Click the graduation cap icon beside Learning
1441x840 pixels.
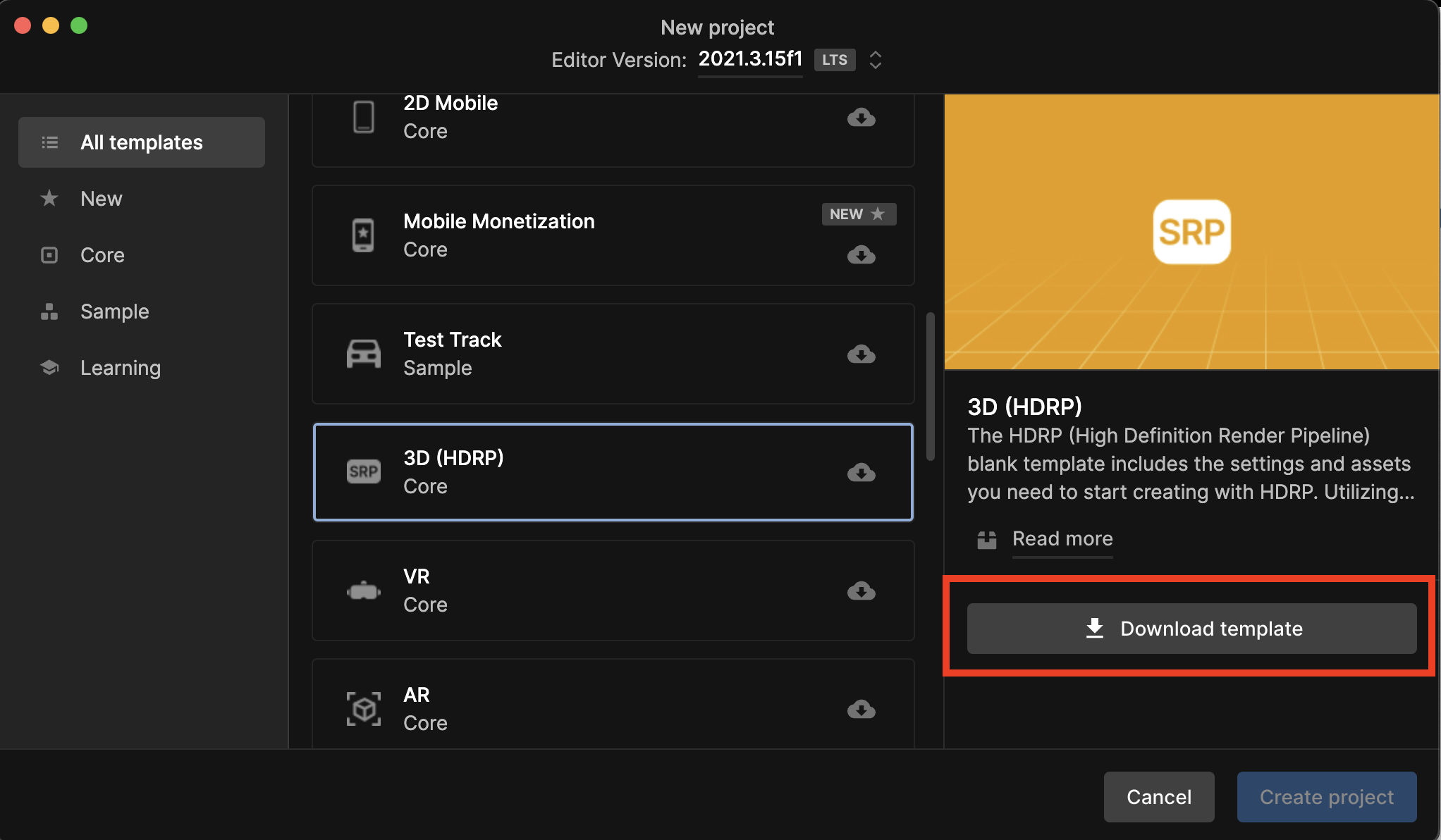tap(49, 367)
